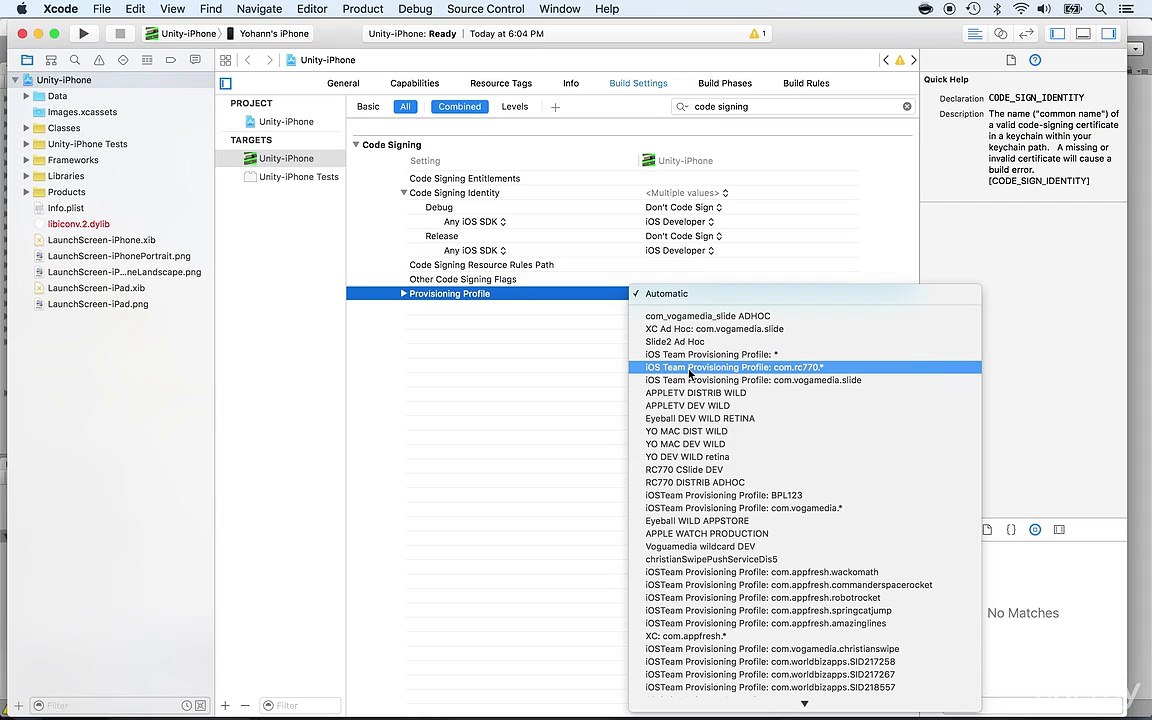Open the Capabilities tab

coord(414,84)
